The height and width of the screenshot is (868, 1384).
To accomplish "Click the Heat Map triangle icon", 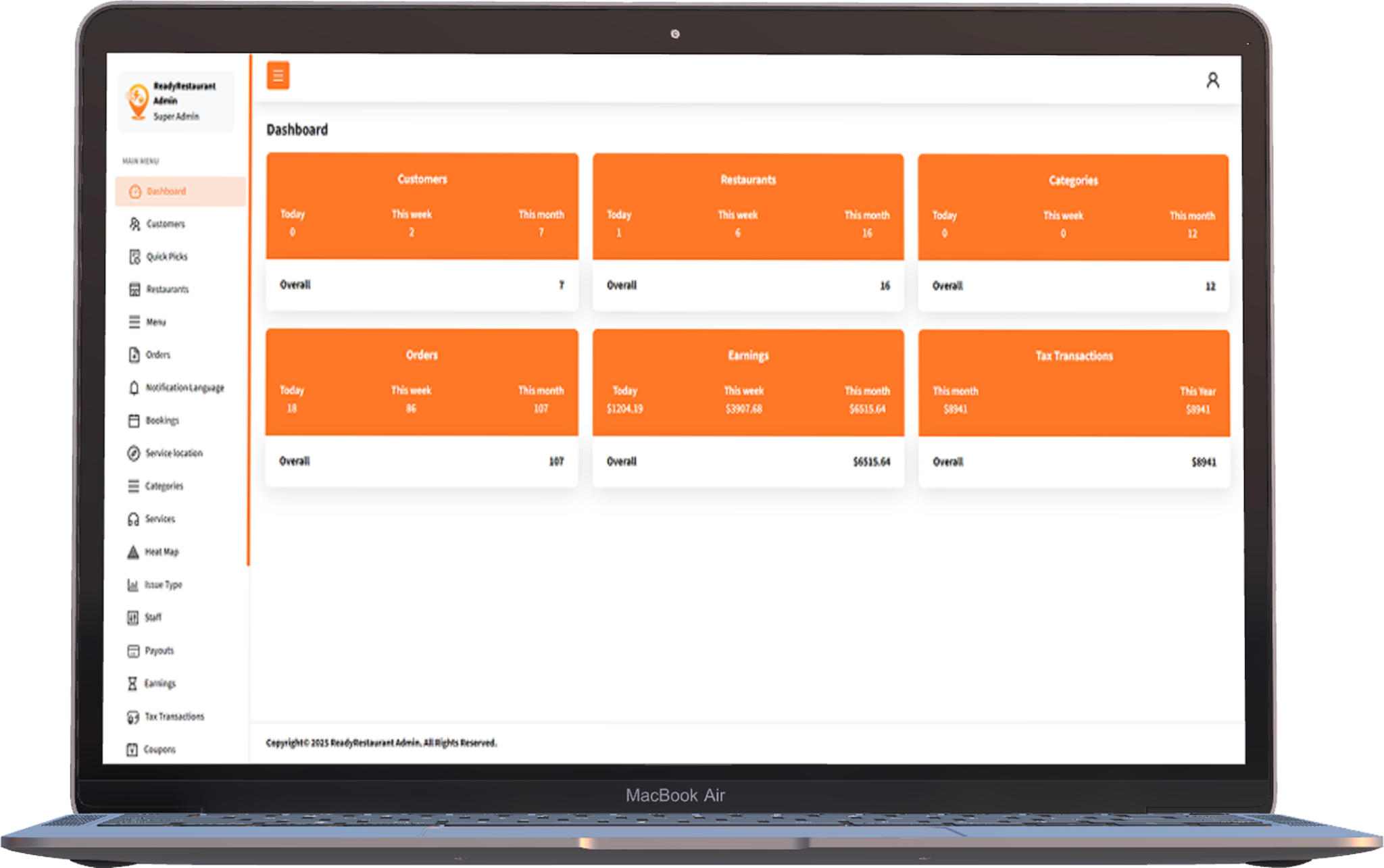I will (133, 552).
